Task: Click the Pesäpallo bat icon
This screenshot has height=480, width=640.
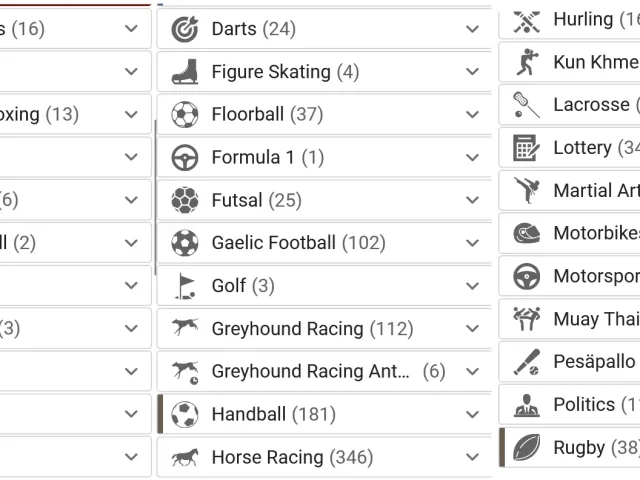Action: [526, 362]
